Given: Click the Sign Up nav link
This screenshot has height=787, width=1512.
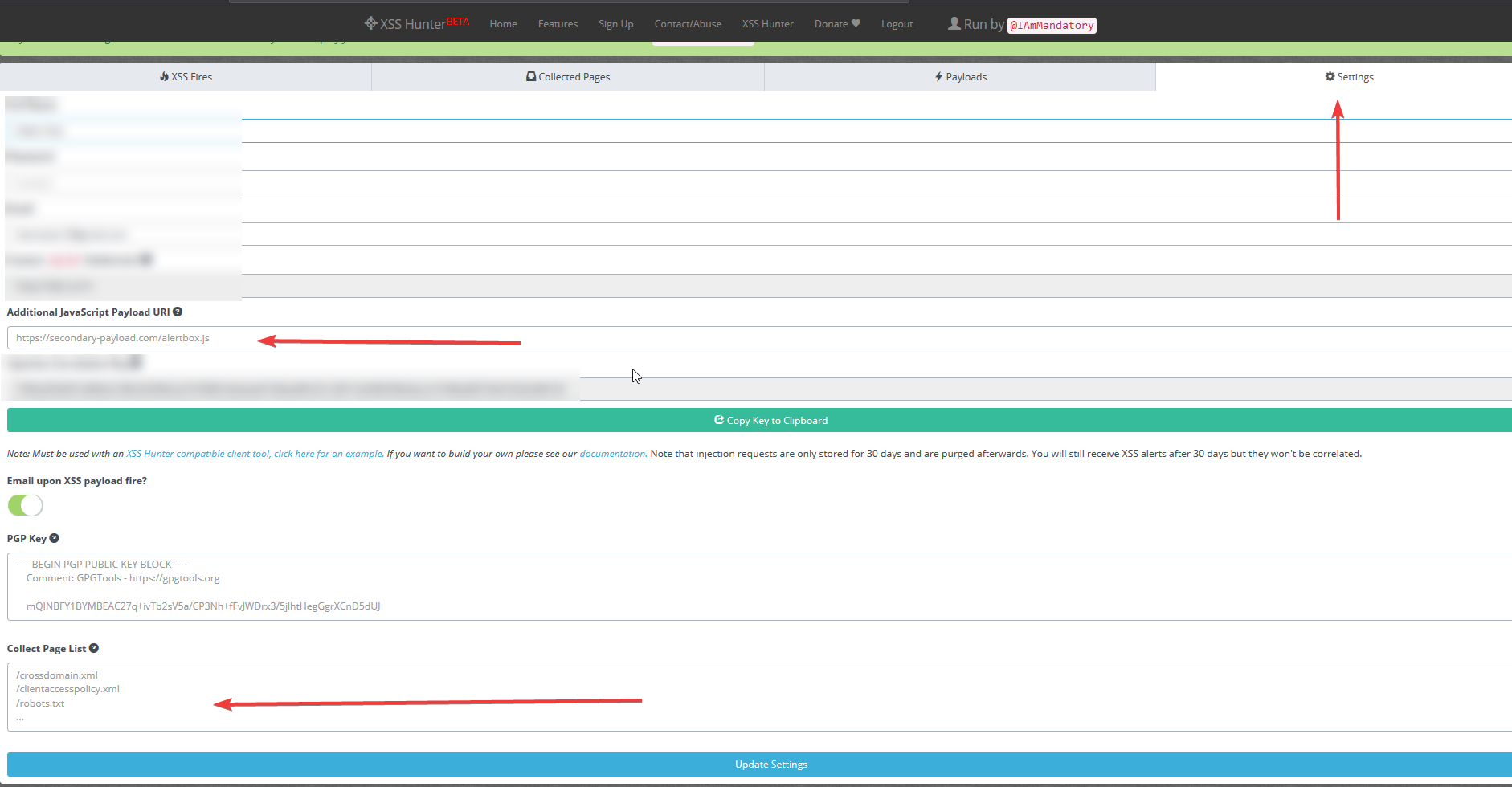Looking at the screenshot, I should coord(615,24).
